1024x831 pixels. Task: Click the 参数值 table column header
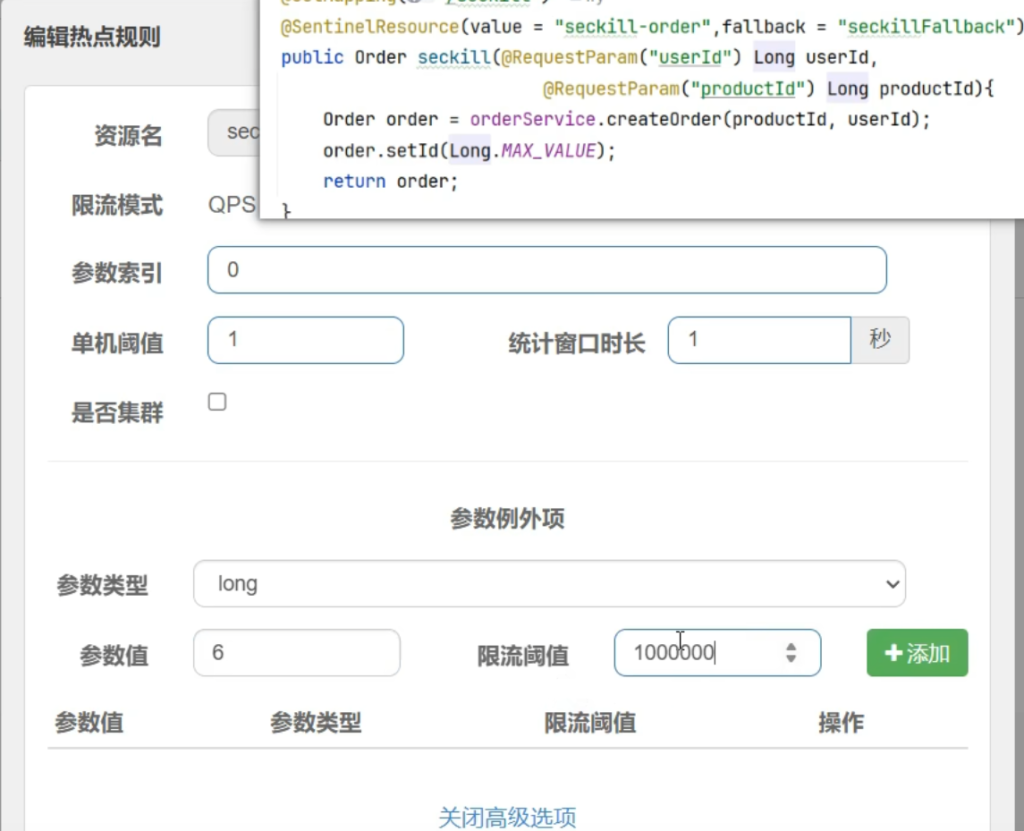(x=89, y=722)
